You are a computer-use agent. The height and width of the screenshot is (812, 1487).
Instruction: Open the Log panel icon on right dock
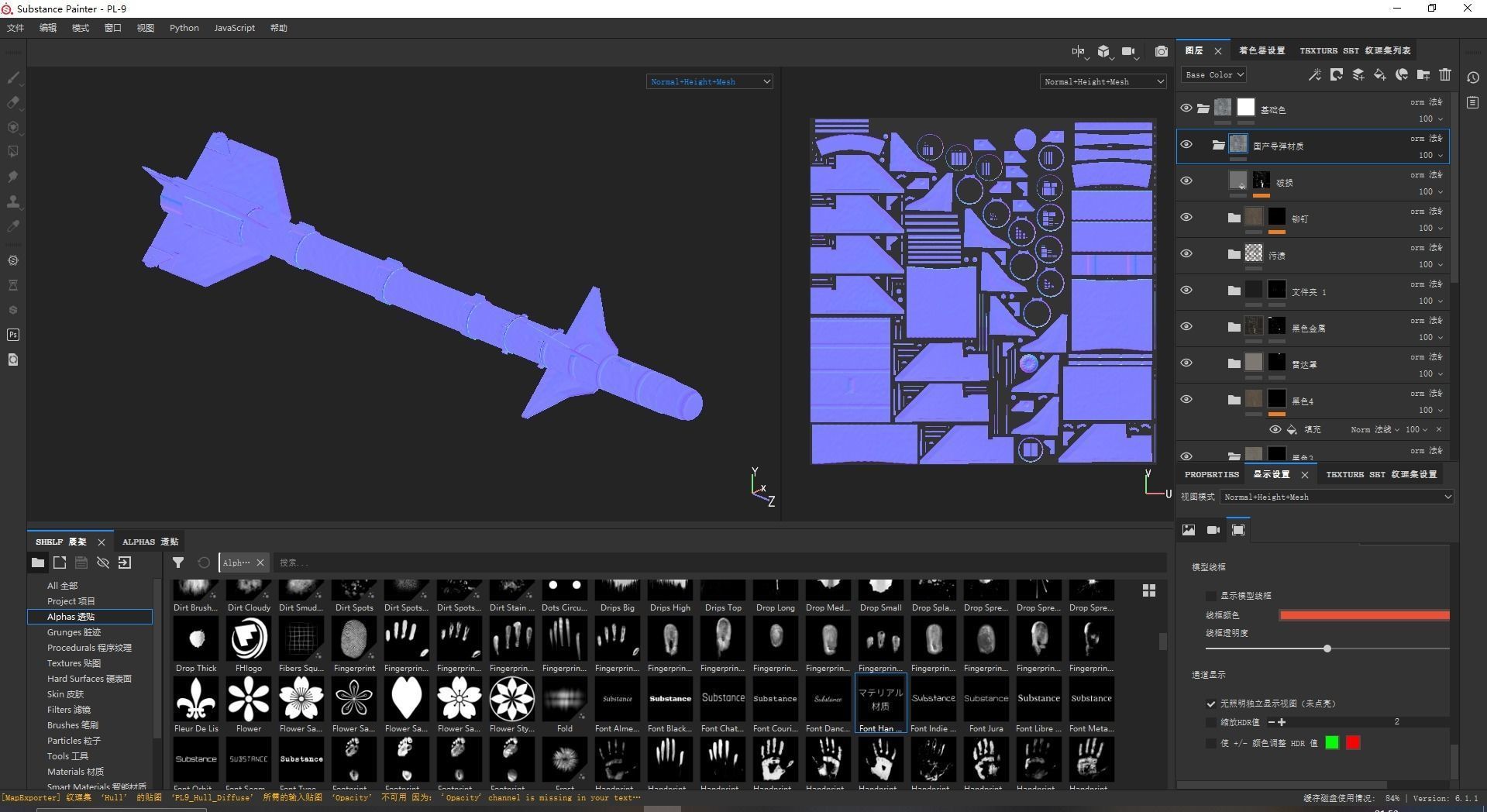pos(1473,102)
